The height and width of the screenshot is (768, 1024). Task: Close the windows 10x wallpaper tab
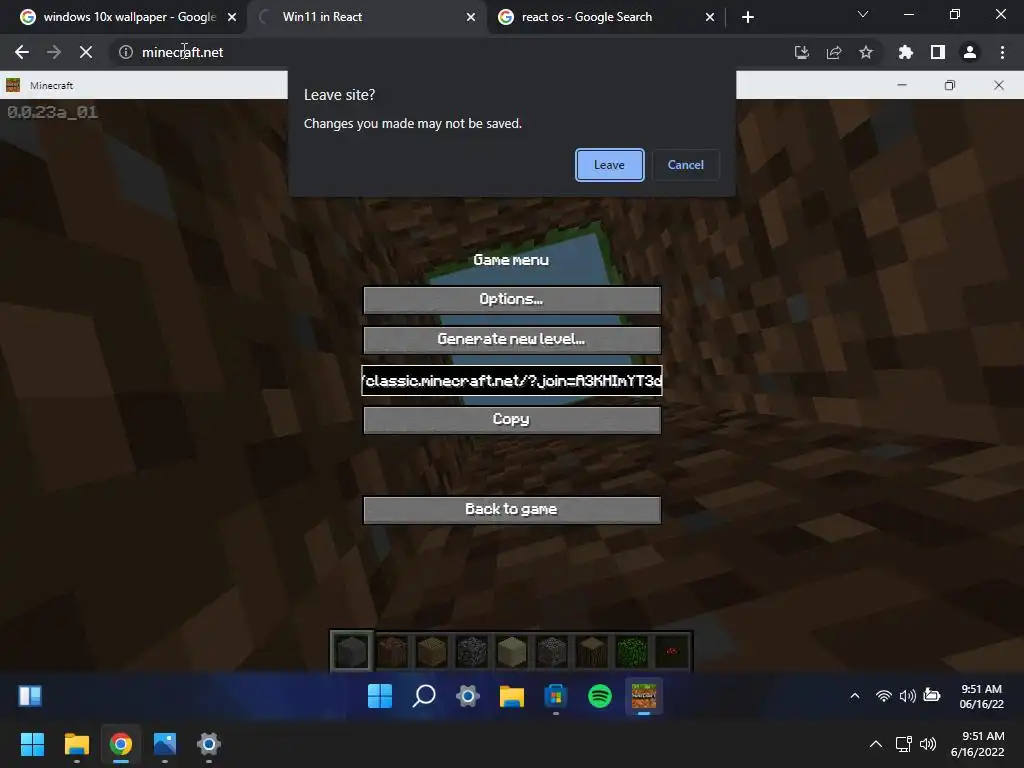tap(232, 17)
